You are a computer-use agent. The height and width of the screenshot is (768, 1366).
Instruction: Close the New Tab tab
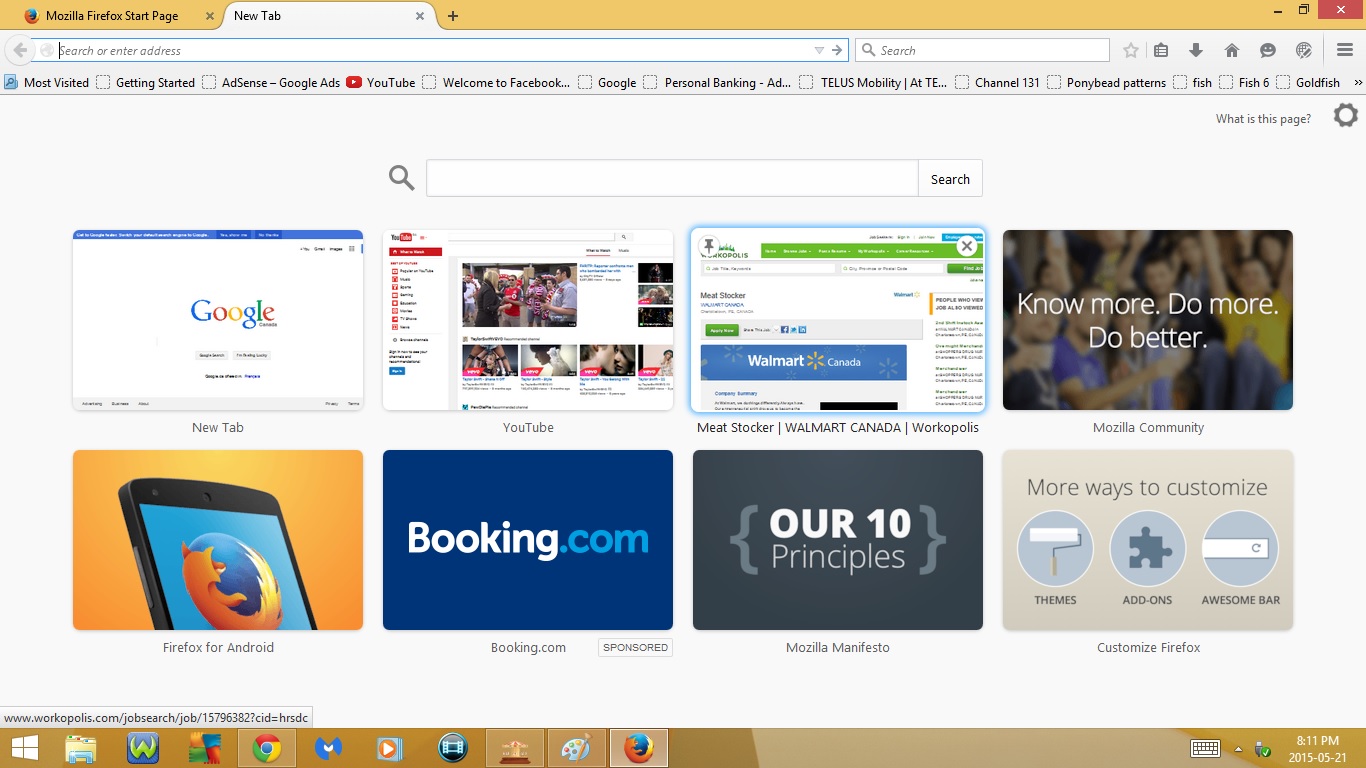click(420, 16)
